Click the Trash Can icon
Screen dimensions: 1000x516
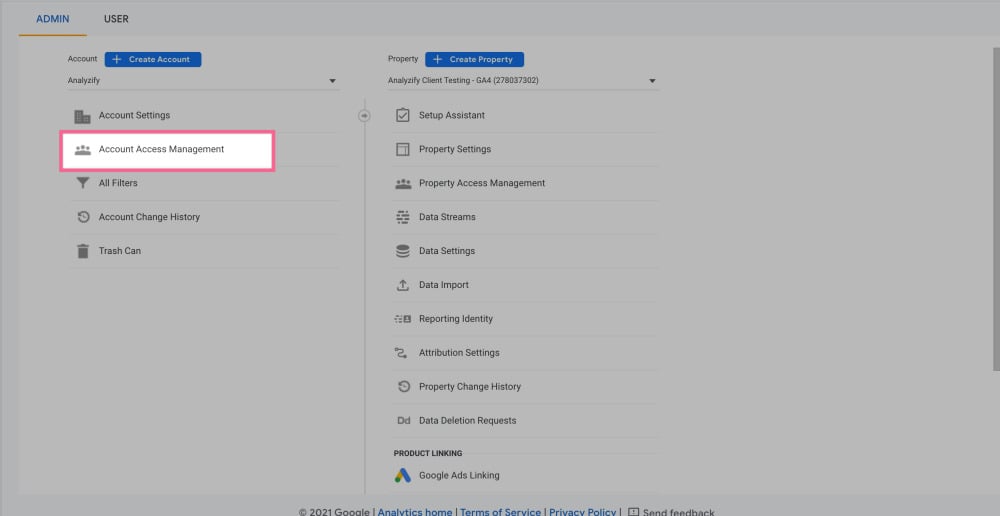tap(83, 251)
